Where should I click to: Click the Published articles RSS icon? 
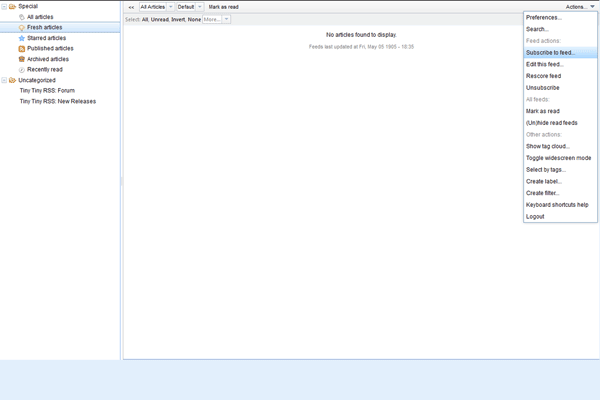[22, 48]
